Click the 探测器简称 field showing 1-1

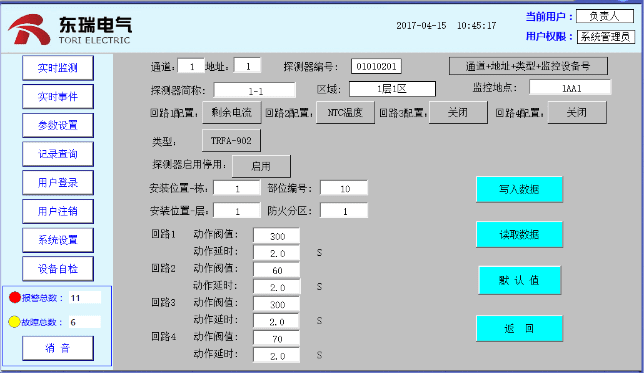coord(255,90)
